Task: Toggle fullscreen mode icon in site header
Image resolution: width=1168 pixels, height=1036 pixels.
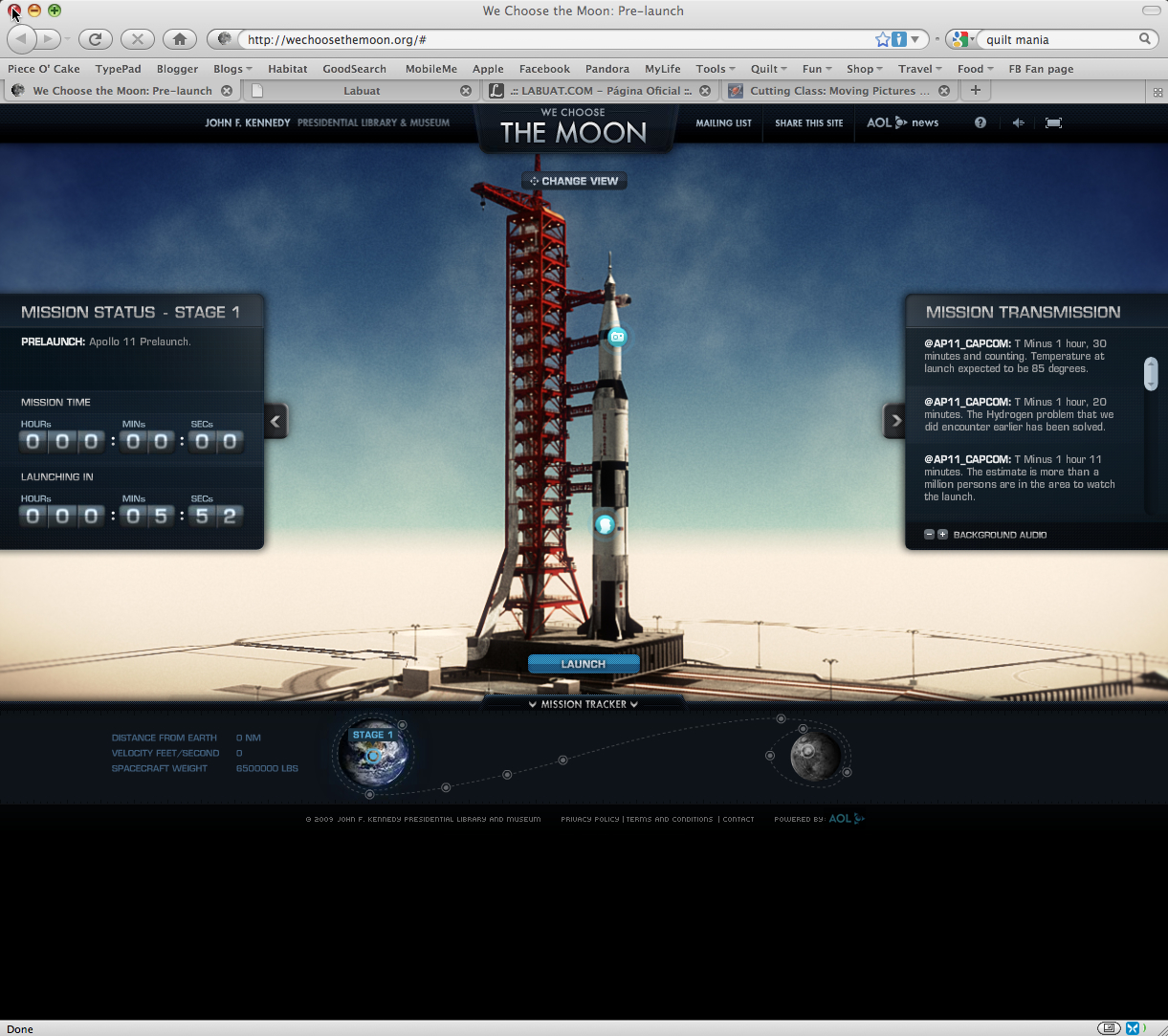Action: coord(1053,122)
